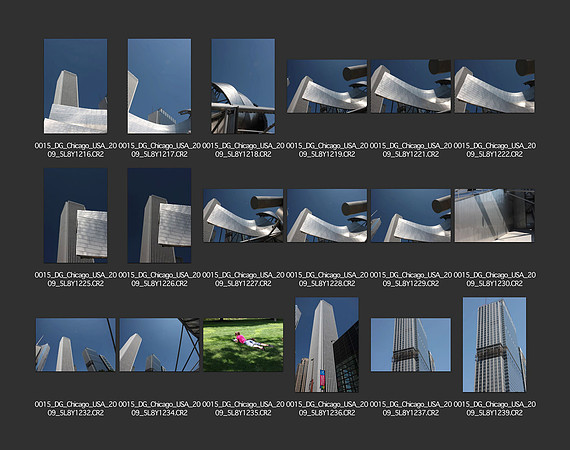Screen dimensions: 570x450
Task: Select thumbnail of image 5L8Y1229.CR2
Action: pyautogui.click(x=411, y=216)
